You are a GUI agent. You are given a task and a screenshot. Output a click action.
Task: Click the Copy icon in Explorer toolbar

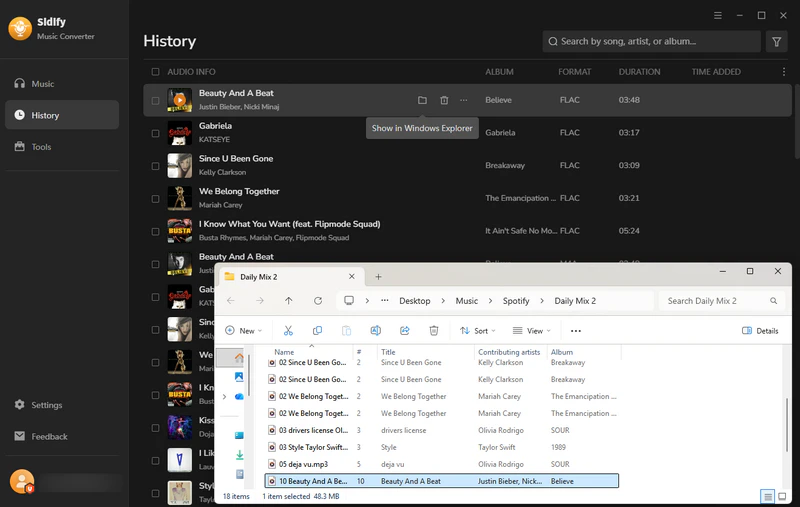(317, 331)
